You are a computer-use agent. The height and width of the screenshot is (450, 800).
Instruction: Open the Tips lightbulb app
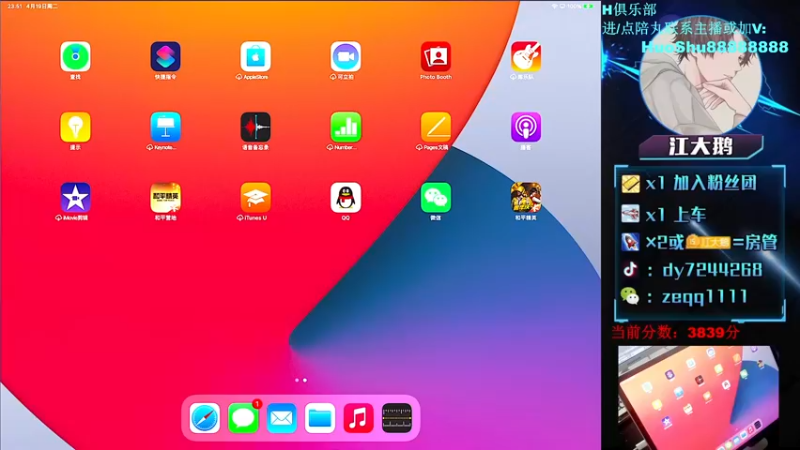(76, 127)
